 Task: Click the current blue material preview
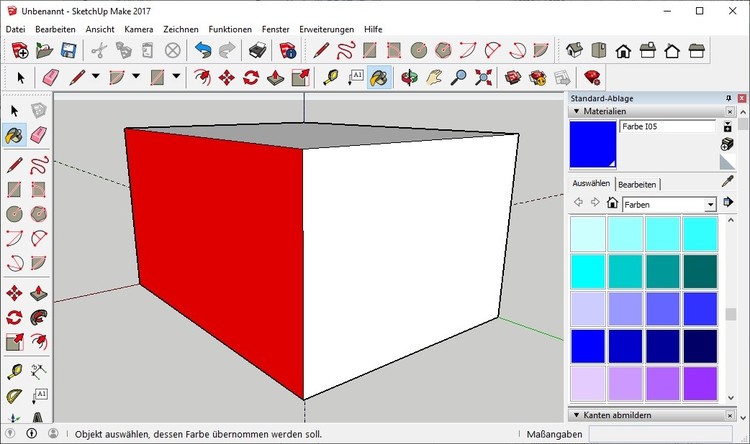[593, 144]
